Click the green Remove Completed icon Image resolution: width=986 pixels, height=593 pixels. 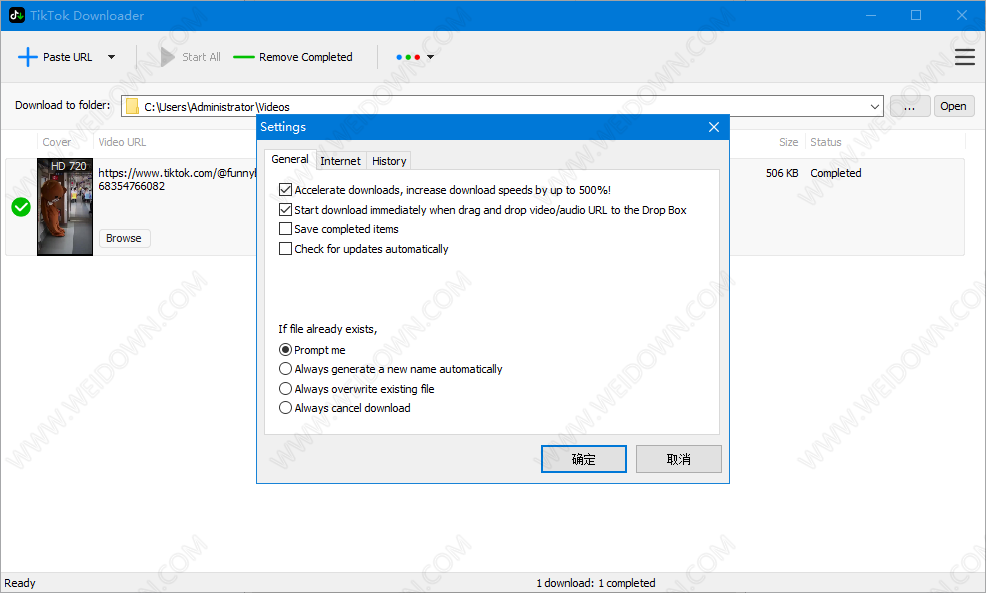click(x=243, y=57)
